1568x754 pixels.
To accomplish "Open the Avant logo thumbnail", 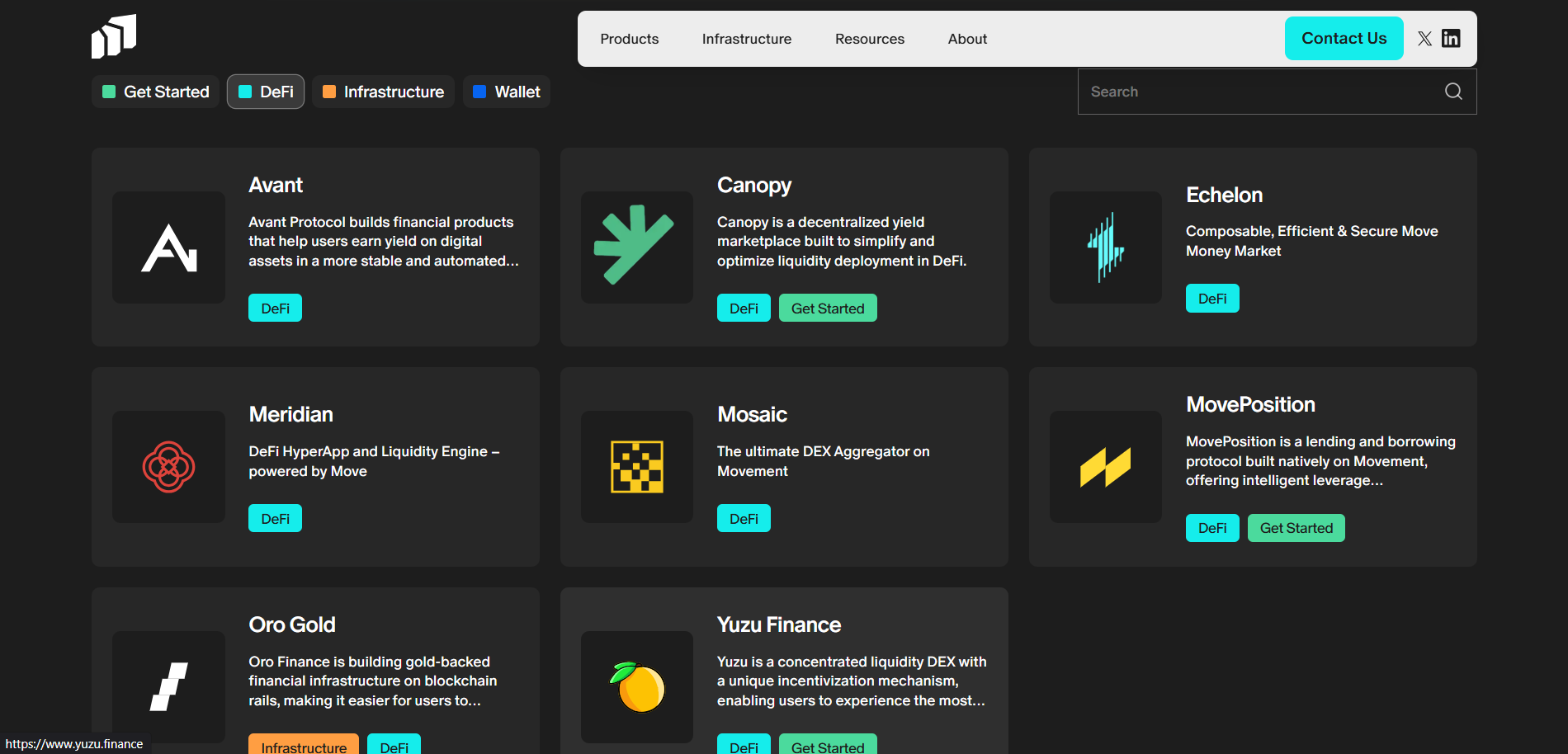I will [x=168, y=247].
